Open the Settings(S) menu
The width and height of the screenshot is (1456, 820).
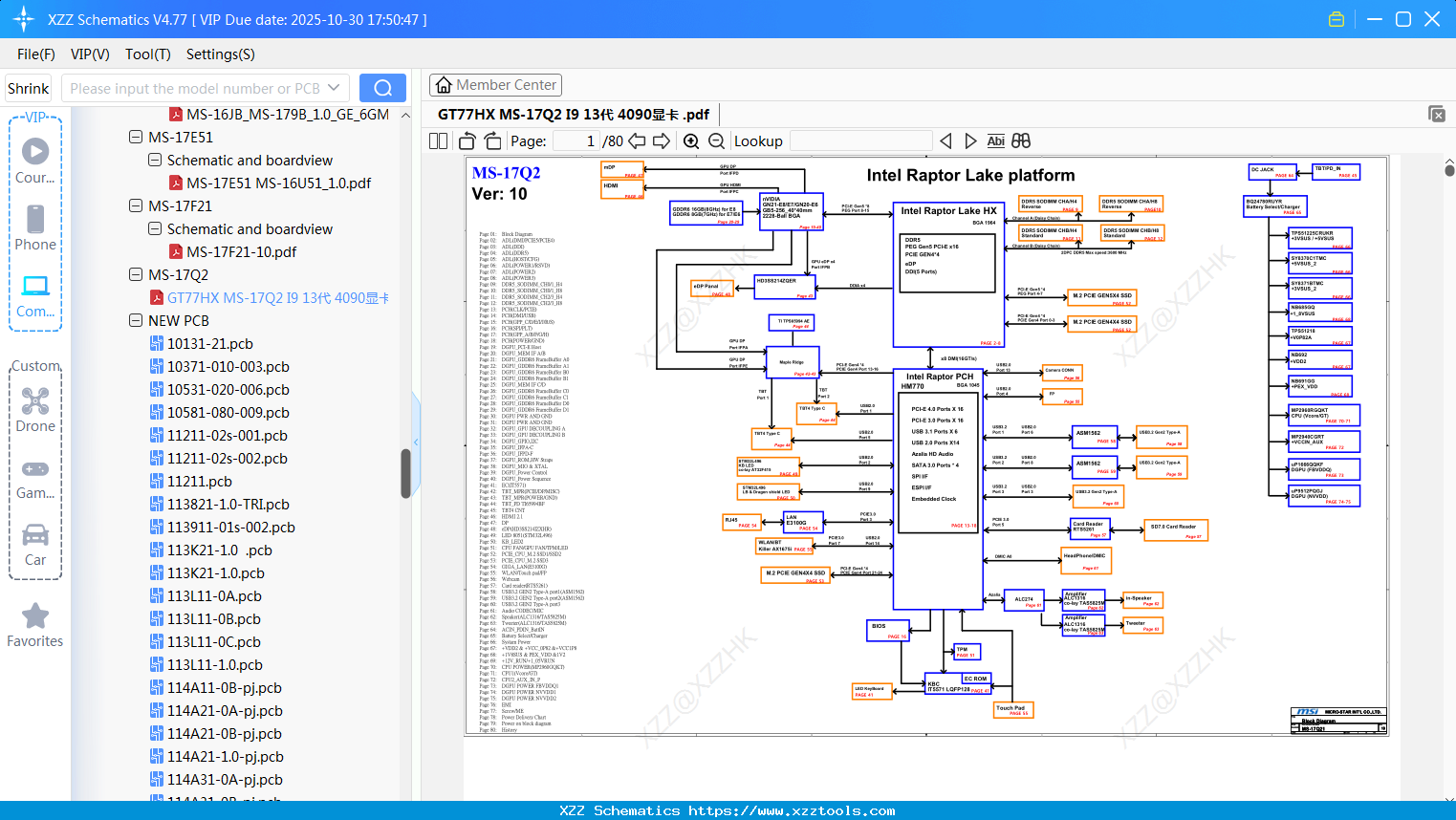[x=221, y=54]
